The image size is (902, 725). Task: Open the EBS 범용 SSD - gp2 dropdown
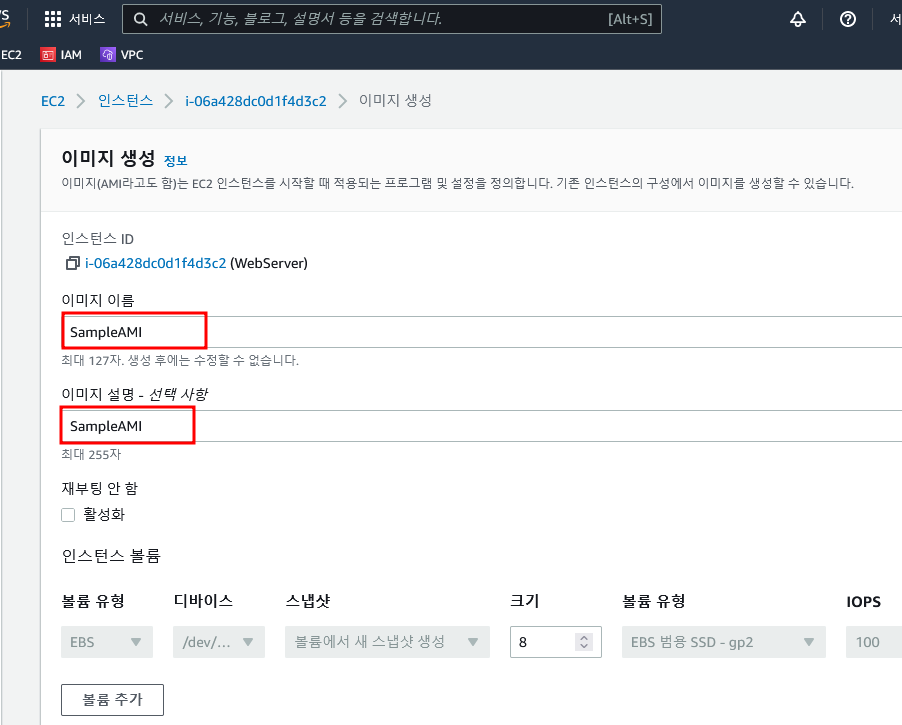724,642
